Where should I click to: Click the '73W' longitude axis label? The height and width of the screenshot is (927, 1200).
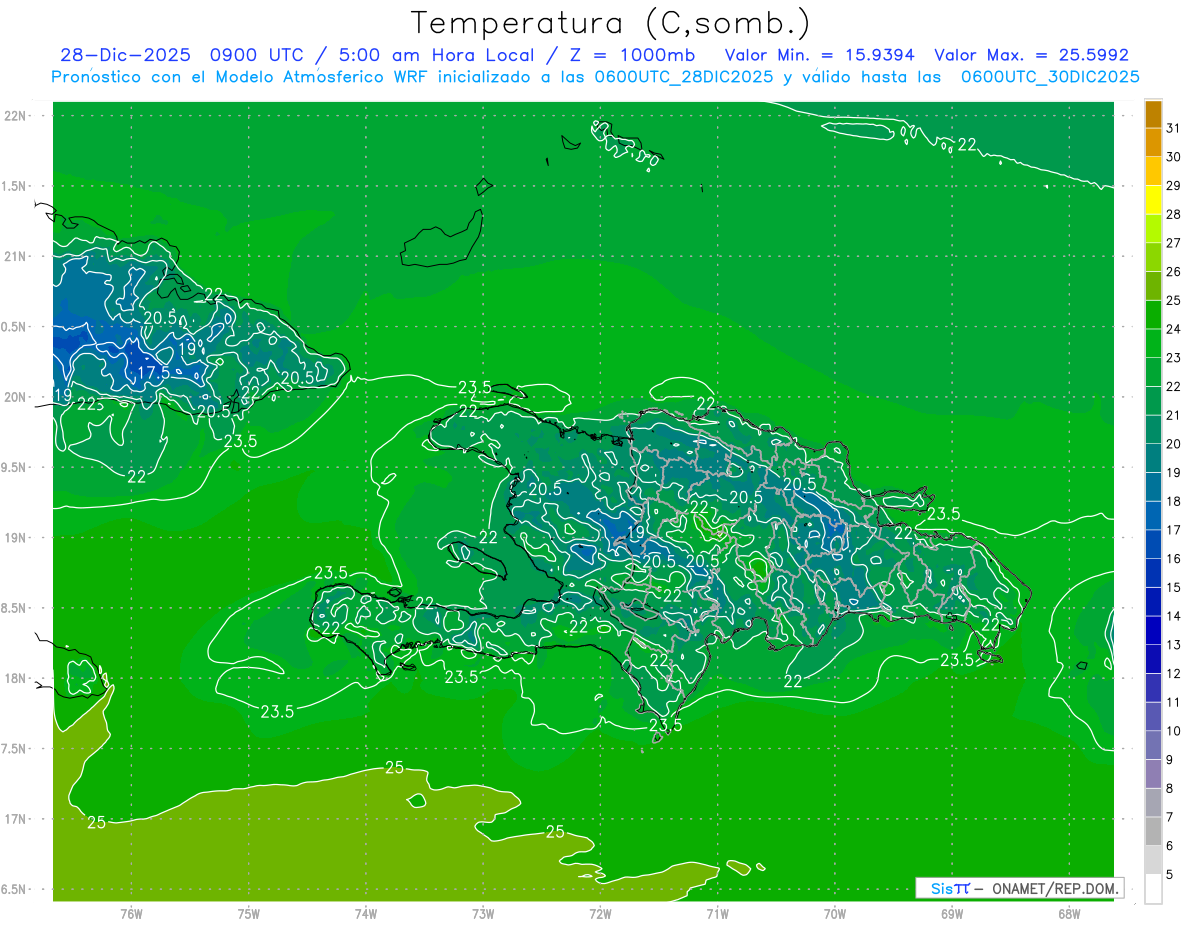click(x=483, y=913)
